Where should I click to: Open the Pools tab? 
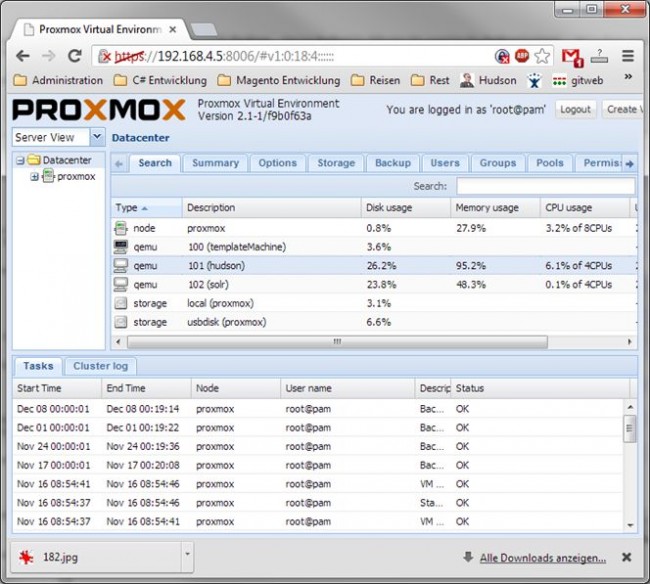pos(550,163)
